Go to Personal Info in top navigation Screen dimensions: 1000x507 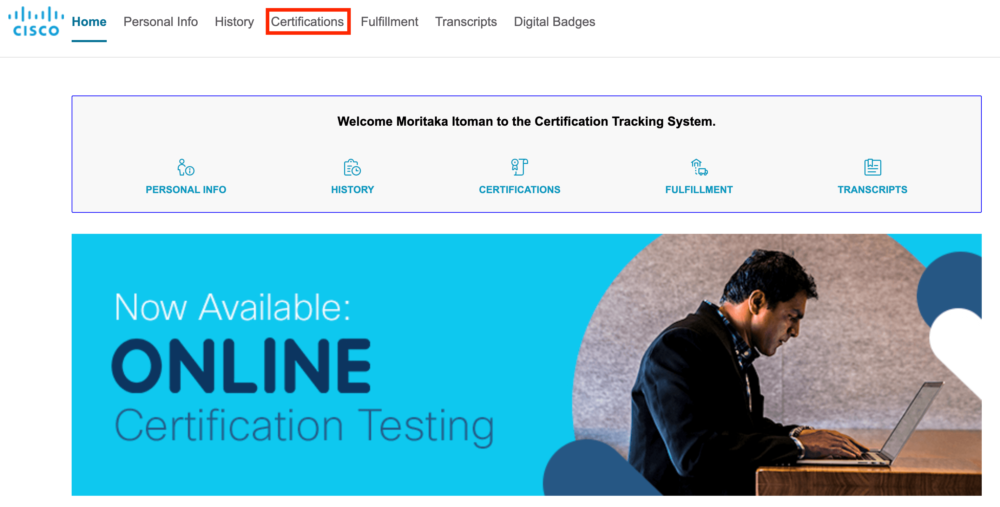pos(161,22)
